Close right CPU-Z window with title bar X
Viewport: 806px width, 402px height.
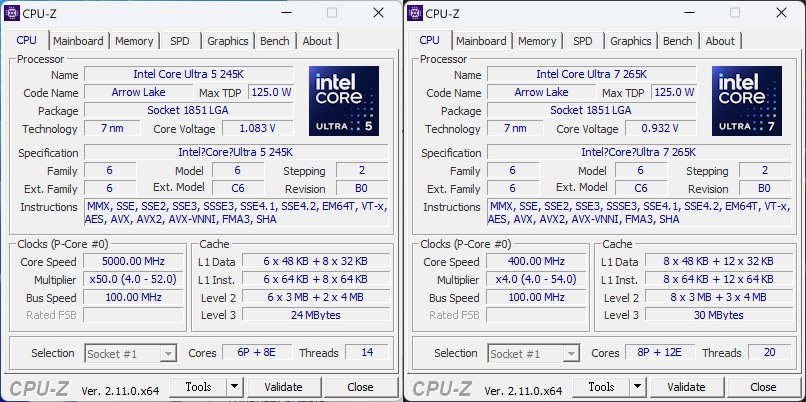781,13
